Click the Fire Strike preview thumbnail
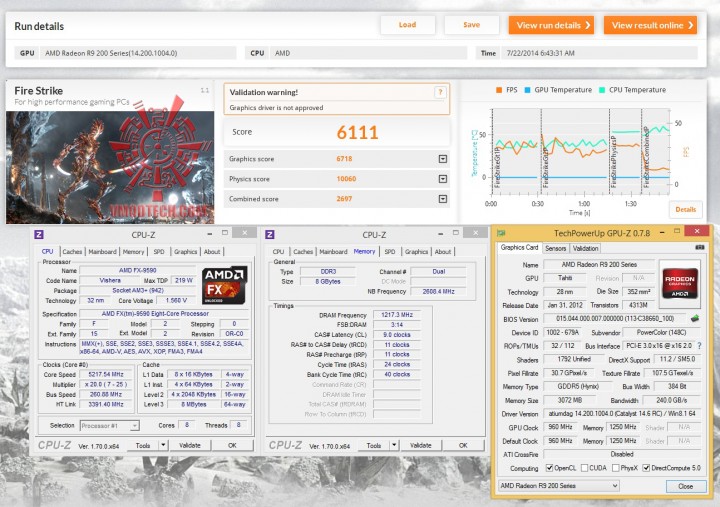Screen dimensions: 720x507 110,167
